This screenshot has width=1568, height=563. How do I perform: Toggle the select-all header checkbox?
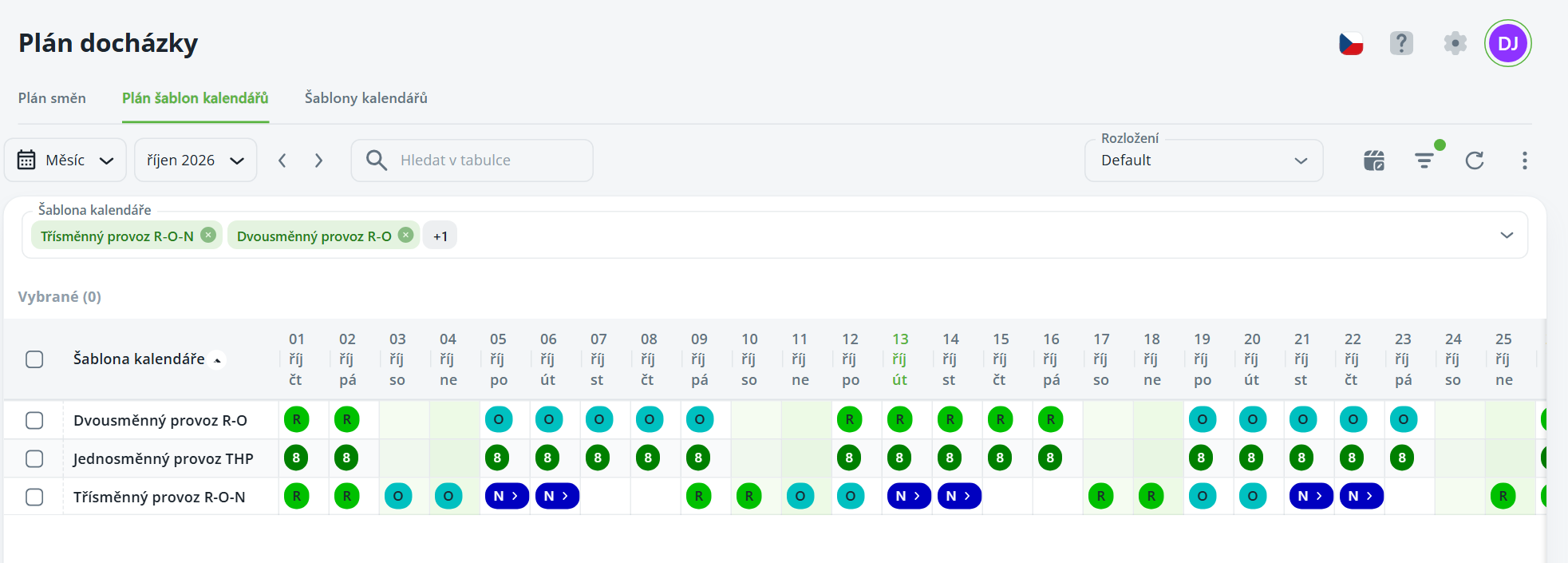pos(34,359)
